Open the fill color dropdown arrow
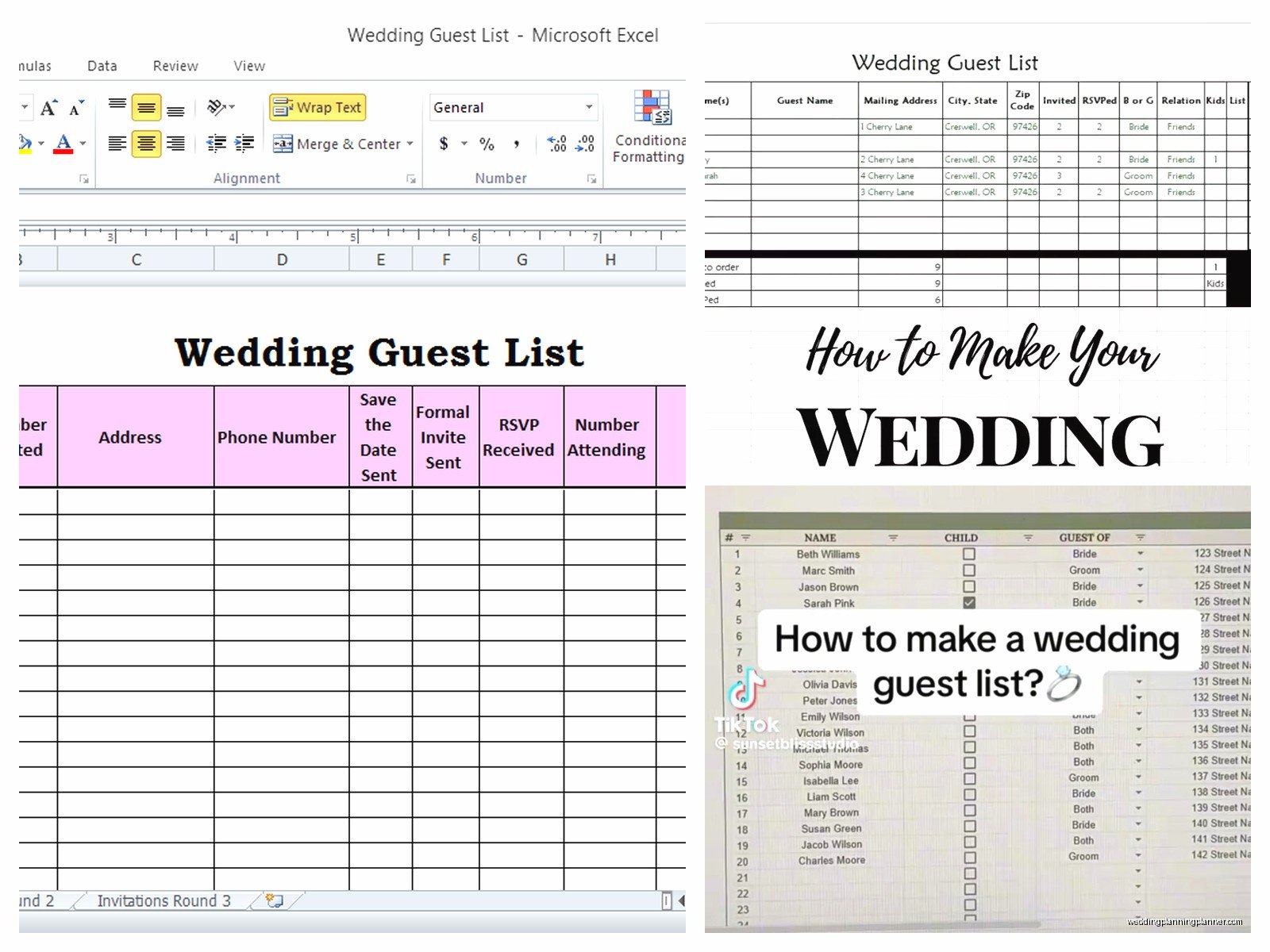This screenshot has width=1270, height=952. pyautogui.click(x=40, y=144)
